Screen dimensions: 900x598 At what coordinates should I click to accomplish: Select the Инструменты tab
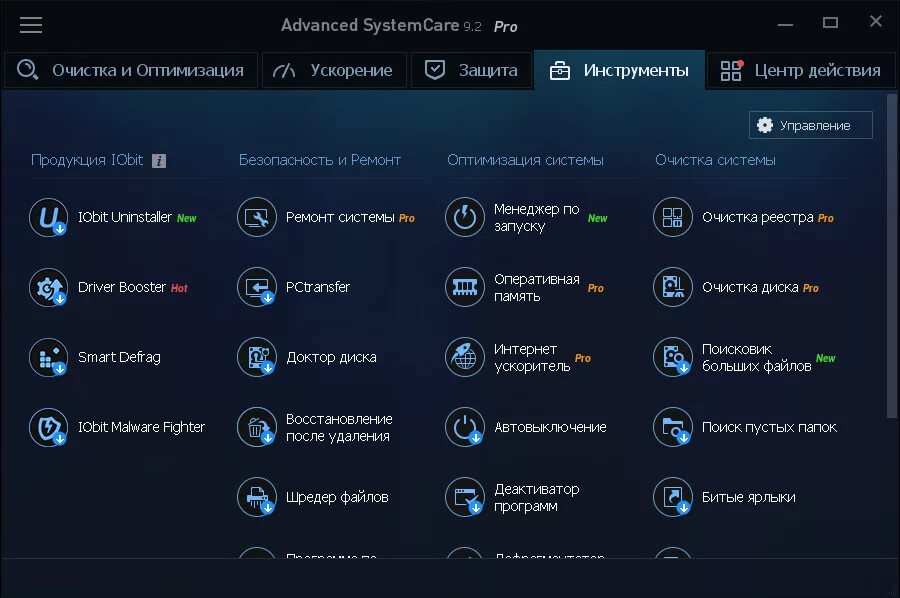[619, 70]
